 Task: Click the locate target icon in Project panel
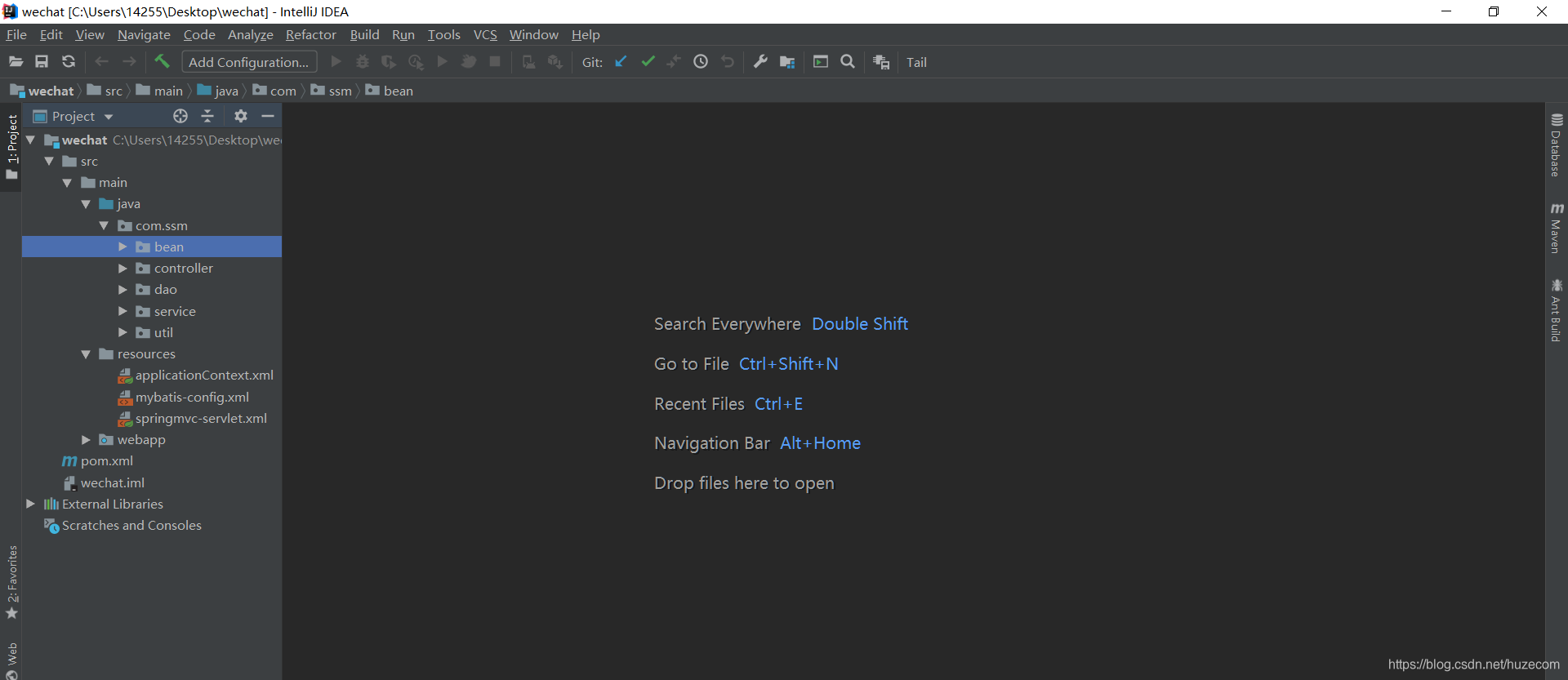pos(180,116)
